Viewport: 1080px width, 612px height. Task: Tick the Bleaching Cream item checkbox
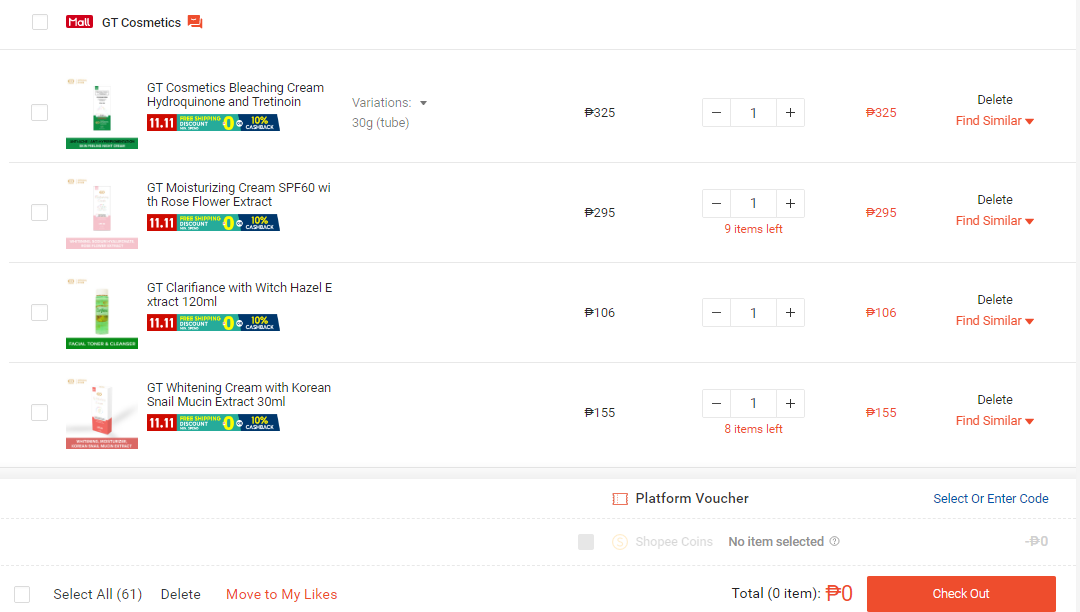tap(39, 112)
